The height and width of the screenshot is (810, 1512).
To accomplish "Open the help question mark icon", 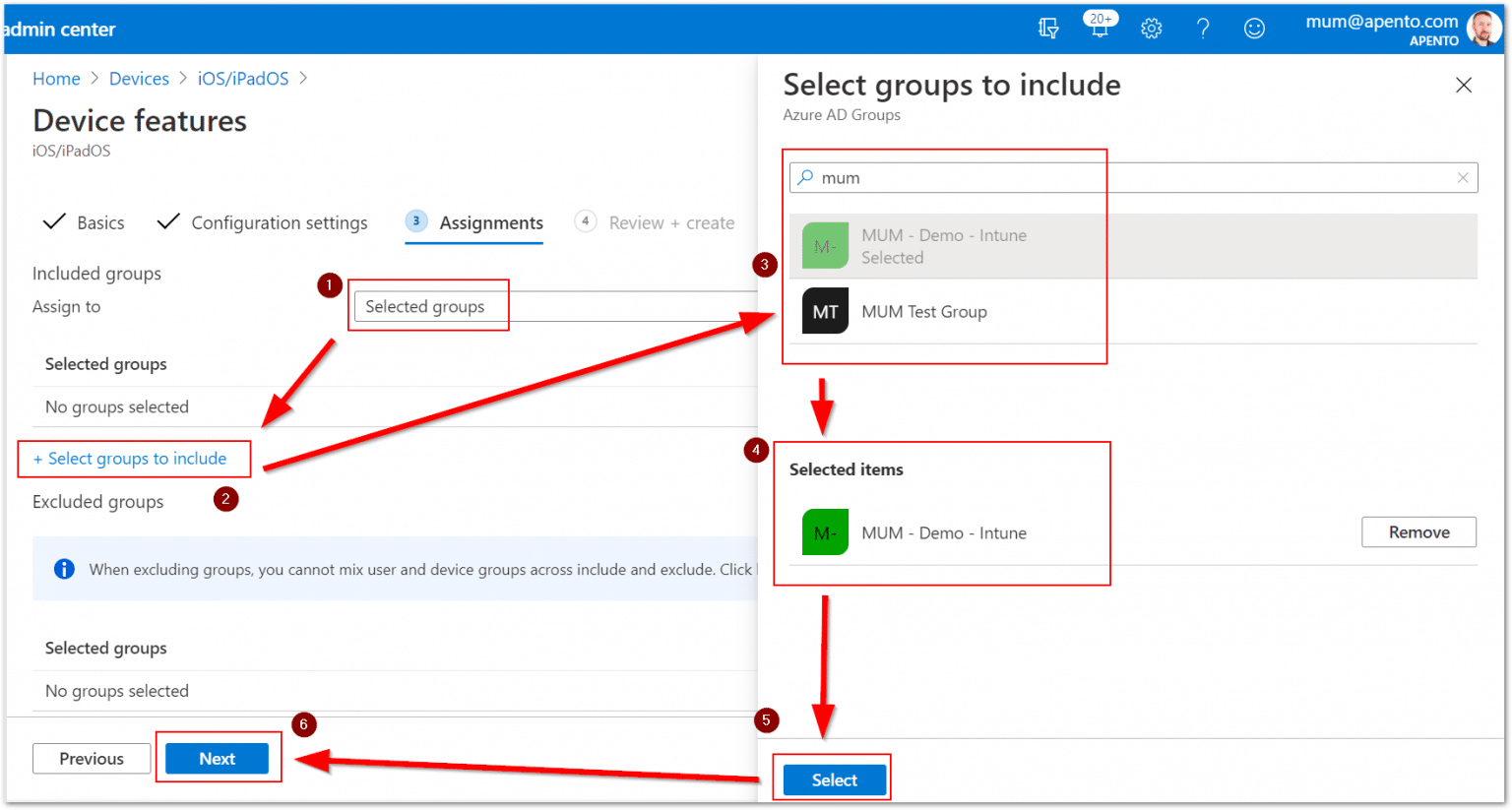I will coord(1203,29).
